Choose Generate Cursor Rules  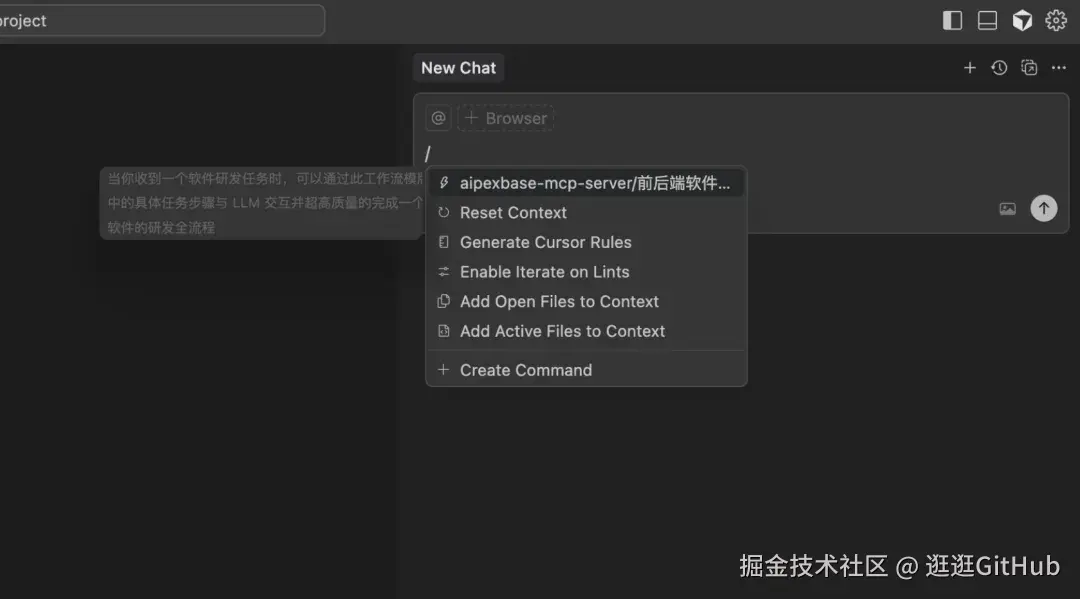[x=546, y=242]
